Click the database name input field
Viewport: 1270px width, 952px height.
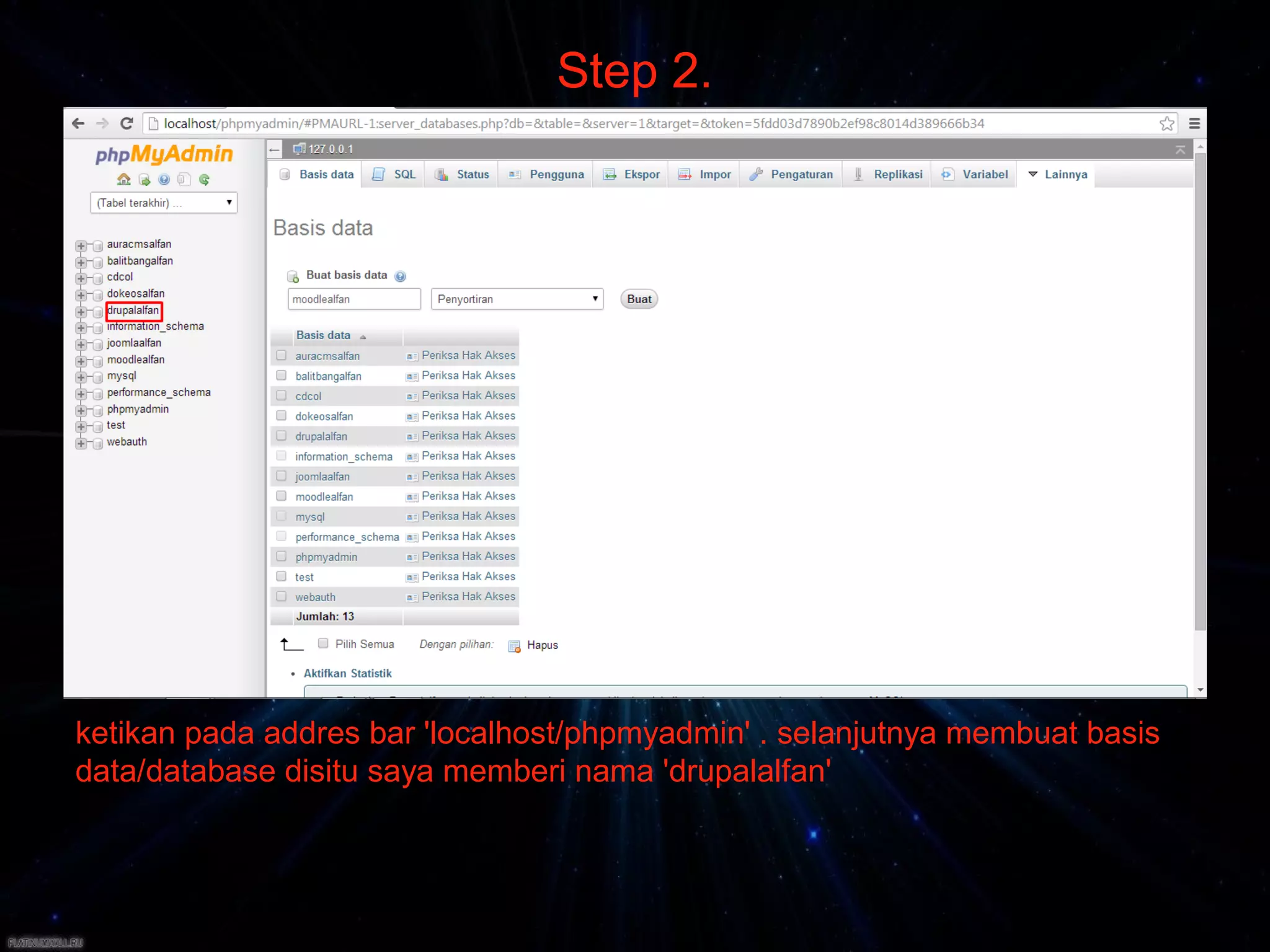pyautogui.click(x=354, y=299)
